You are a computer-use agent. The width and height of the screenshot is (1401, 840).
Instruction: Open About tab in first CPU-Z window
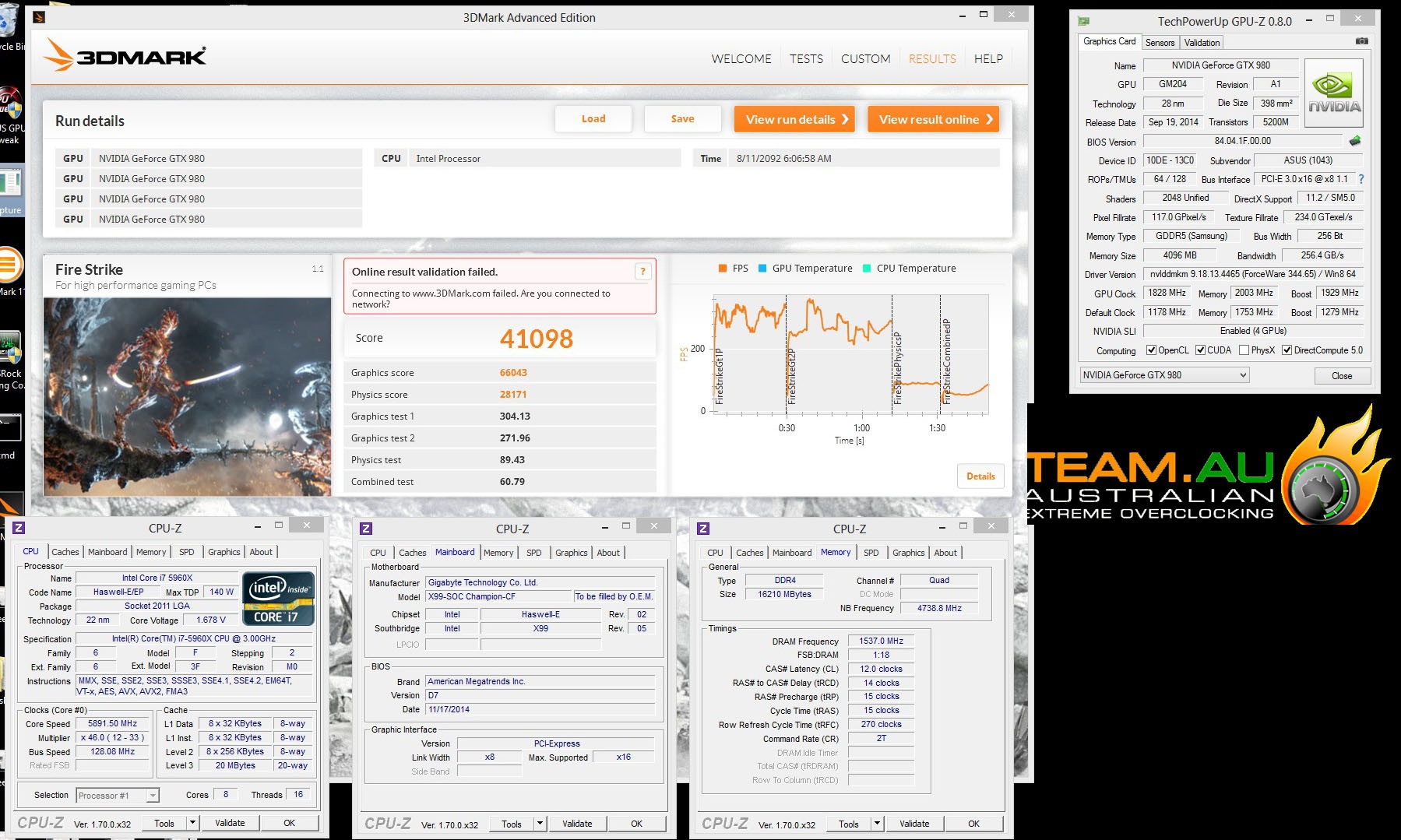click(x=262, y=552)
